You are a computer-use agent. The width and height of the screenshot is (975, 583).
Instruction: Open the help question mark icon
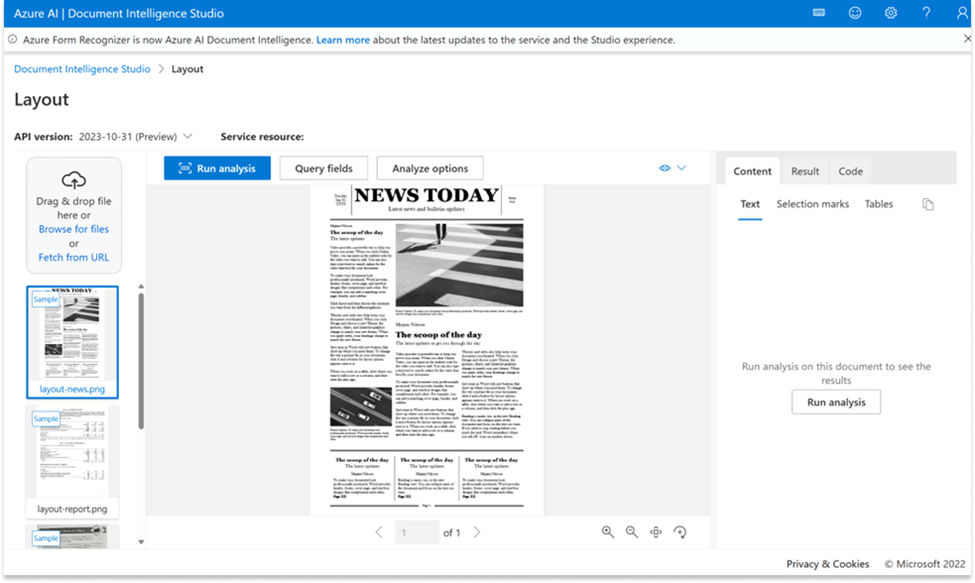(x=926, y=13)
